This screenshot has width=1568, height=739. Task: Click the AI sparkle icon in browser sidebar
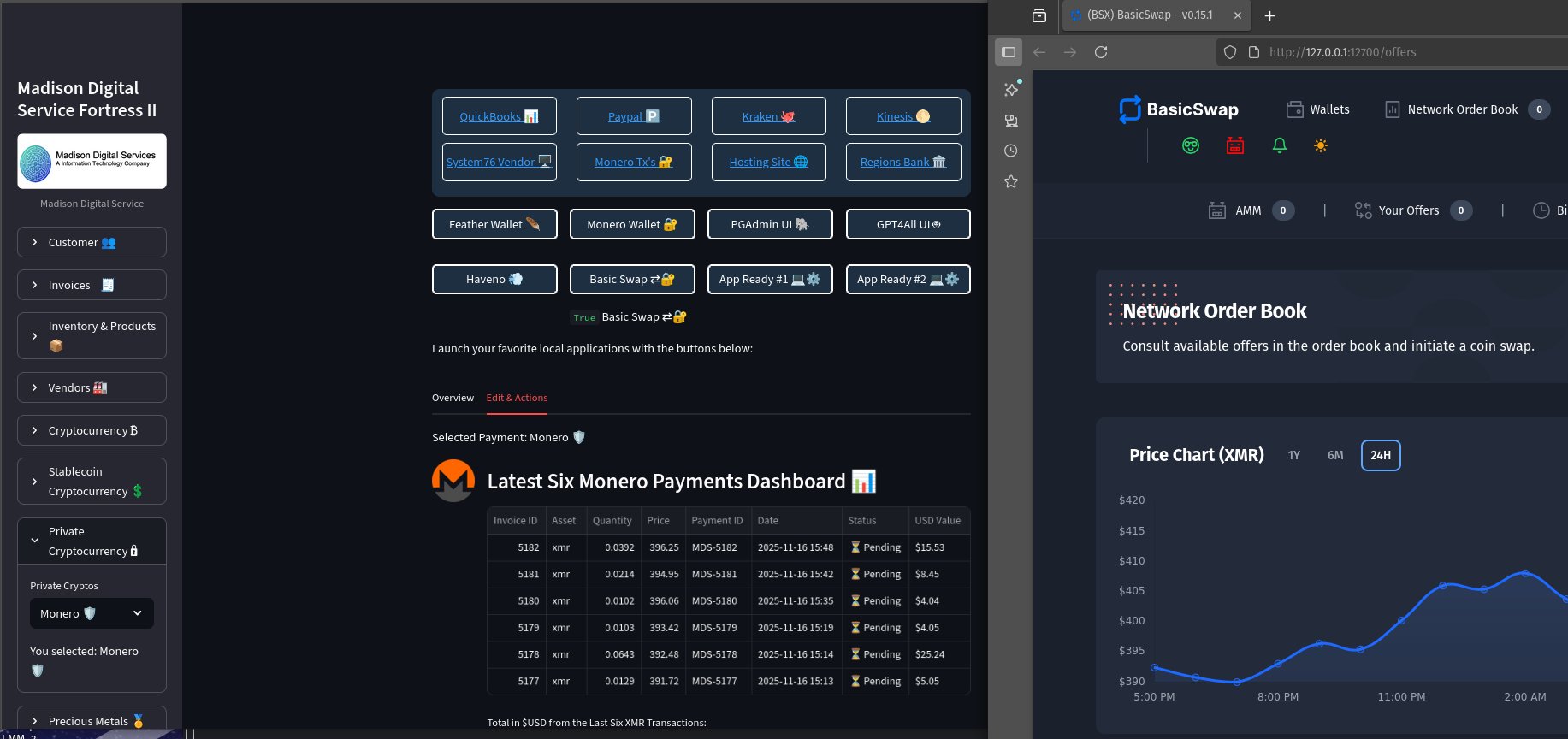(x=1011, y=89)
